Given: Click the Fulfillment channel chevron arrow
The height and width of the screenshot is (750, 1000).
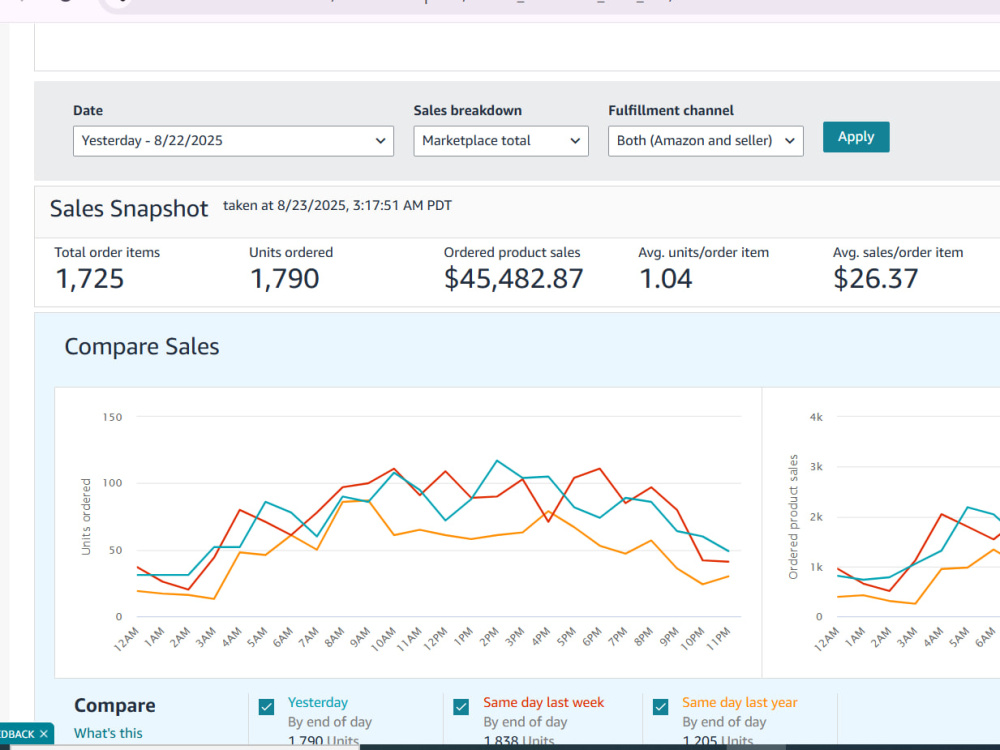Looking at the screenshot, I should tap(790, 141).
